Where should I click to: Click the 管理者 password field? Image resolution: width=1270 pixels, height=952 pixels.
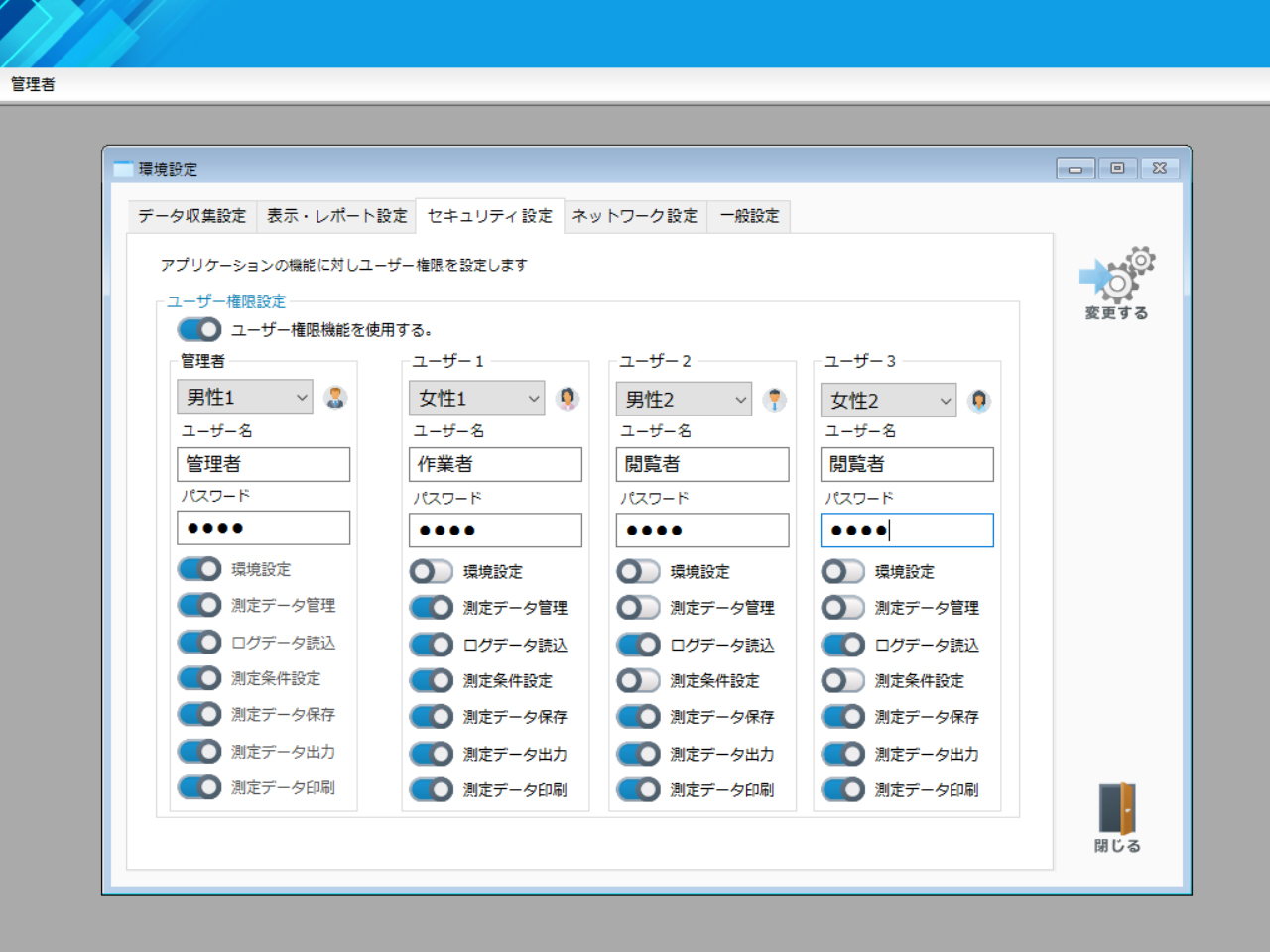tap(263, 528)
